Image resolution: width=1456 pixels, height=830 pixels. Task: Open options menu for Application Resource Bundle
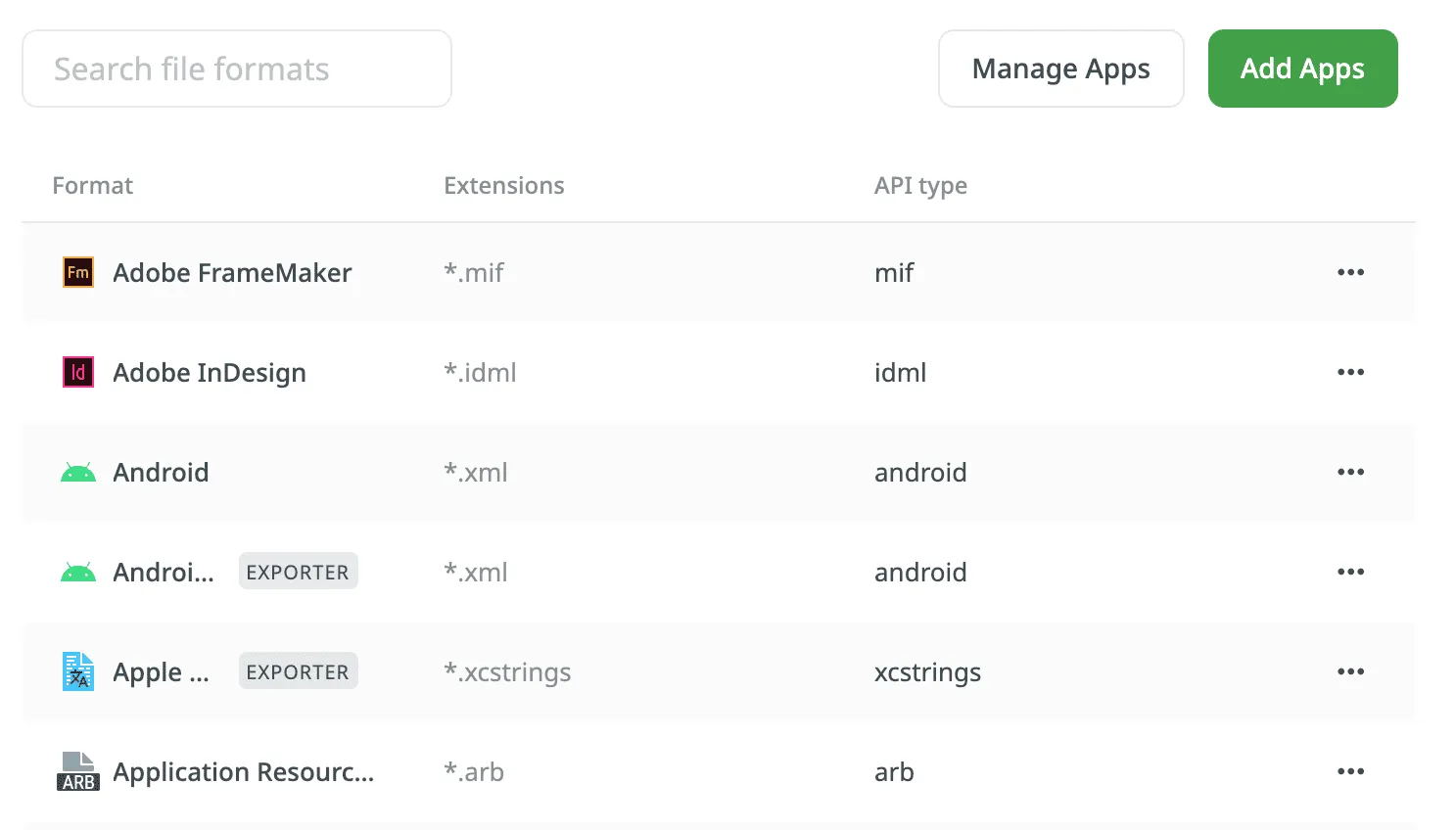pos(1351,771)
